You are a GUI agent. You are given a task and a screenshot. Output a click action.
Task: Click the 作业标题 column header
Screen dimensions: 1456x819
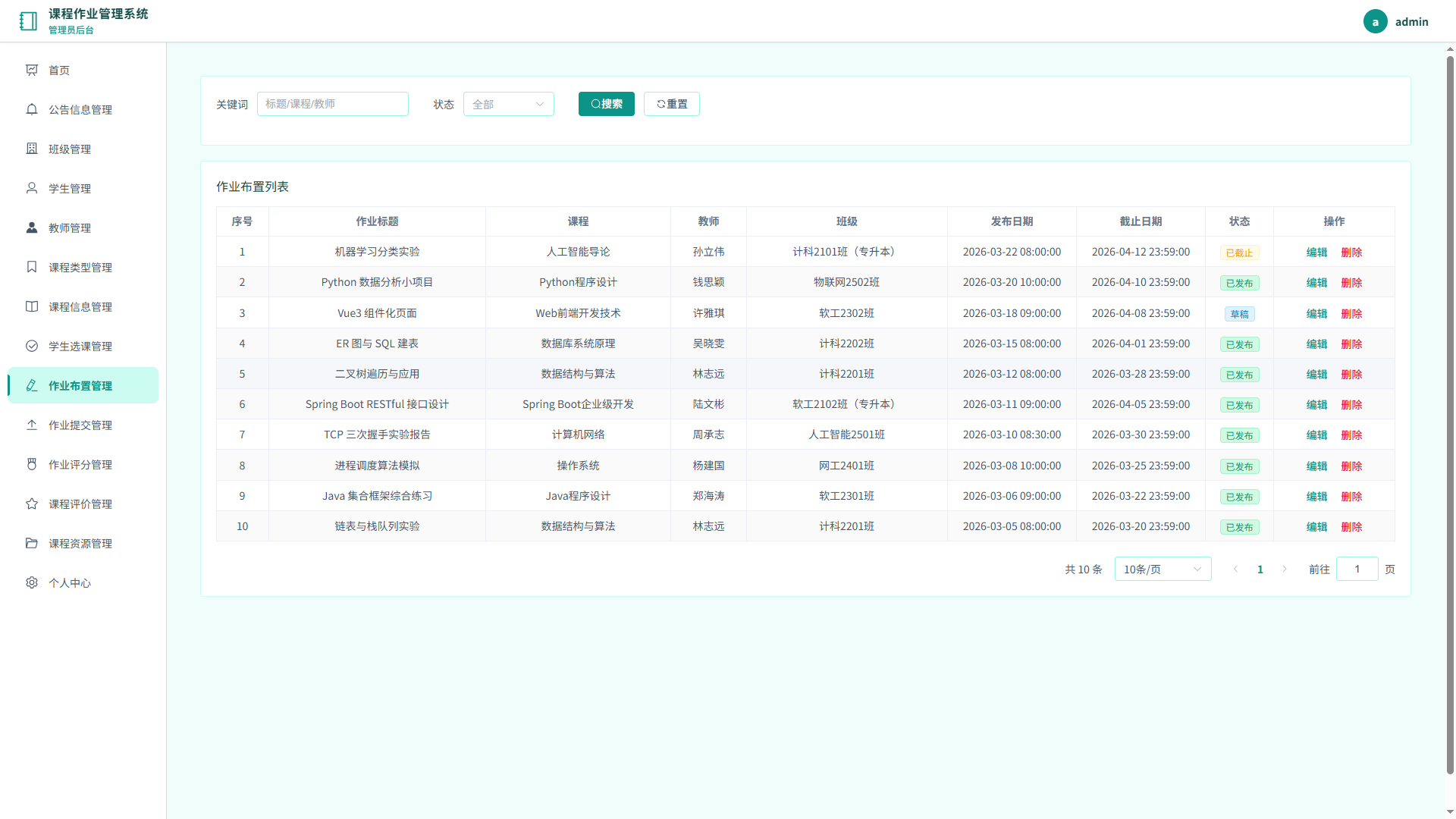pyautogui.click(x=377, y=221)
